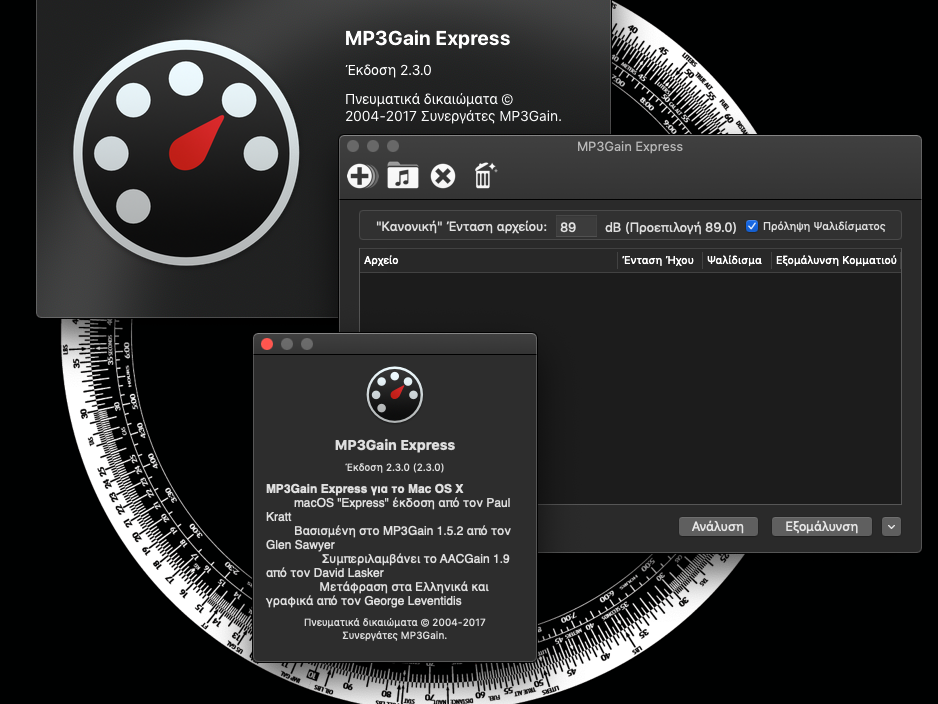The height and width of the screenshot is (704, 938).
Task: Click the Αρχείο column header
Action: (x=488, y=260)
